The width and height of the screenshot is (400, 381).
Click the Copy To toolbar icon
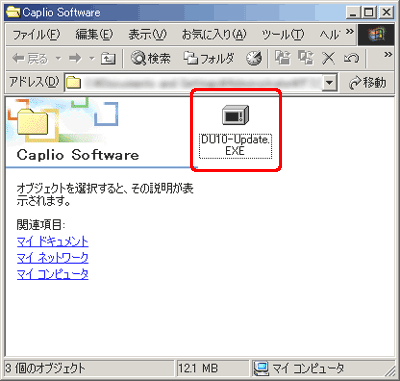click(x=305, y=58)
